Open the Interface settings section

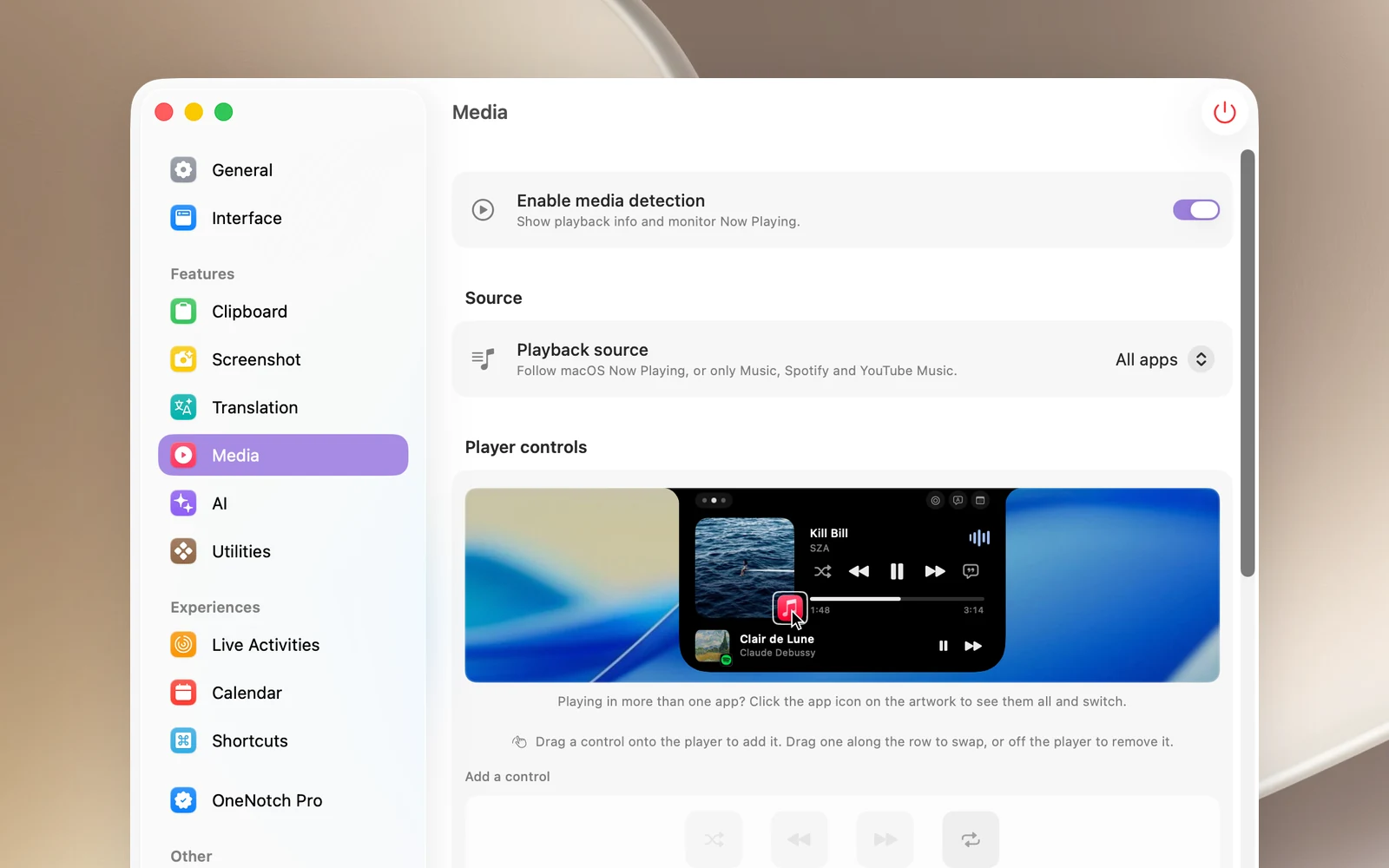(x=283, y=218)
